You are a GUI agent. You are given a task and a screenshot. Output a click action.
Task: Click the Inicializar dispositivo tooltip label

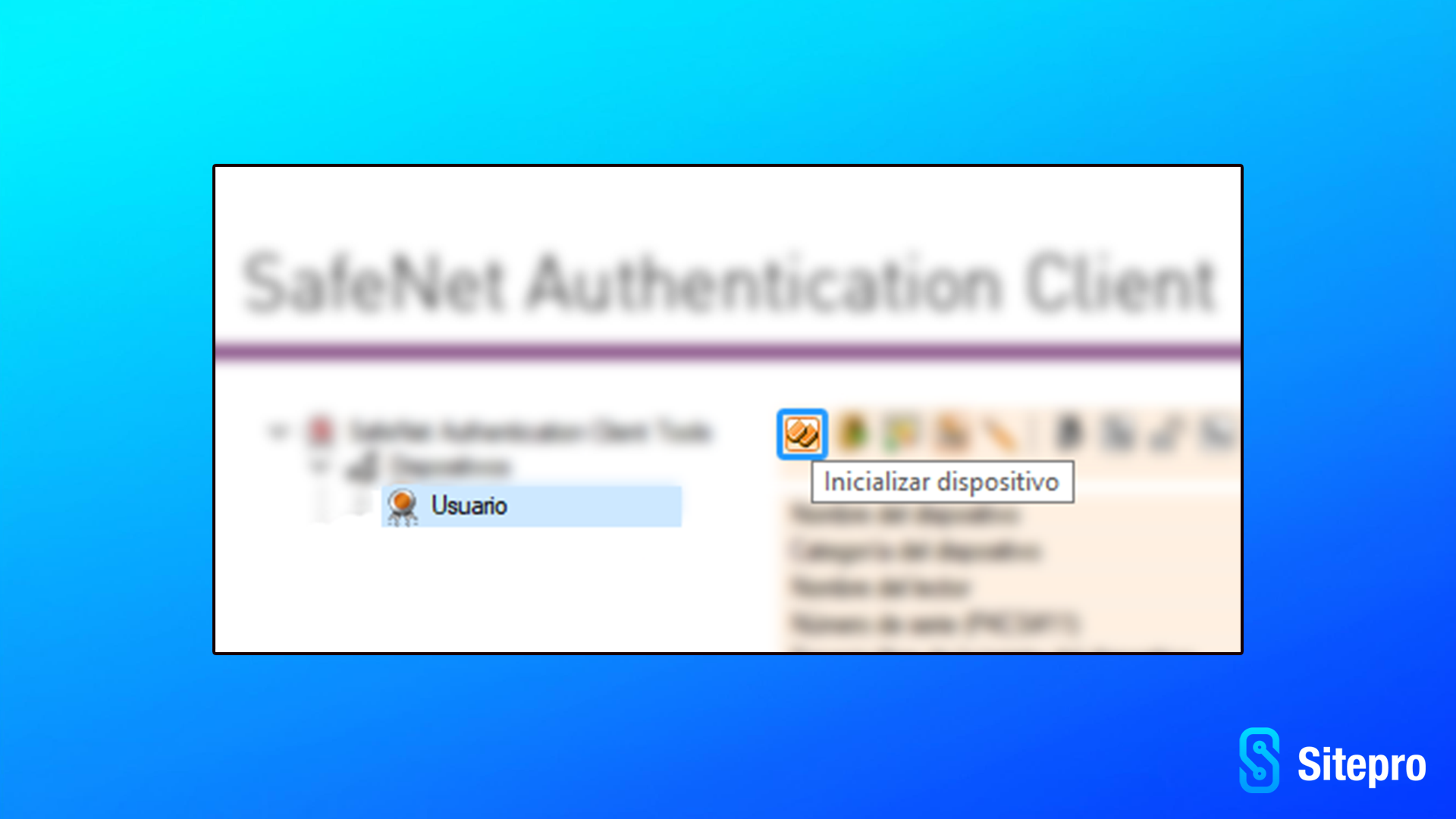(942, 482)
